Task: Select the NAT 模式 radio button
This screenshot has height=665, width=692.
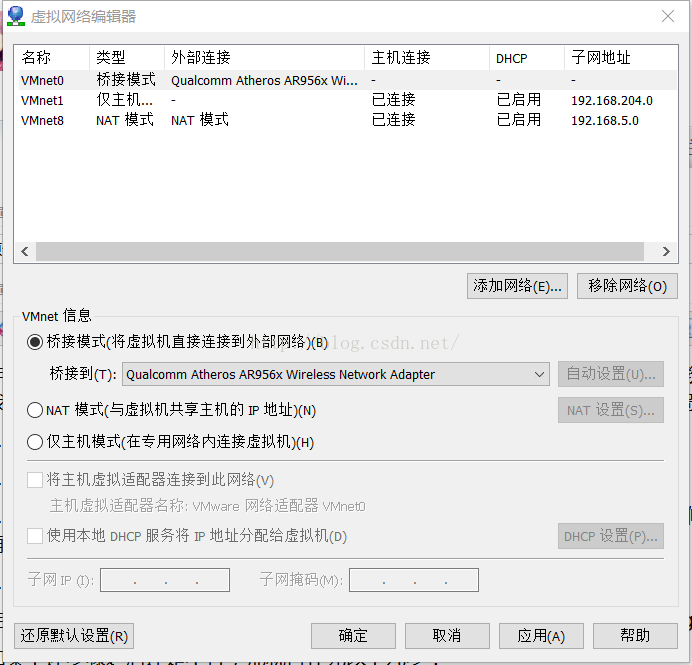Action: click(x=35, y=410)
